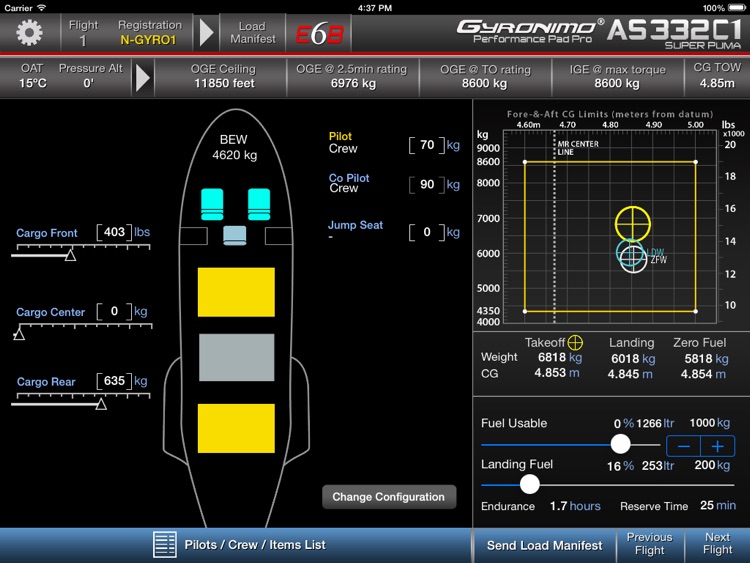This screenshot has height=563, width=750.
Task: Toggle Pilot weight unit kg
Action: [453, 145]
